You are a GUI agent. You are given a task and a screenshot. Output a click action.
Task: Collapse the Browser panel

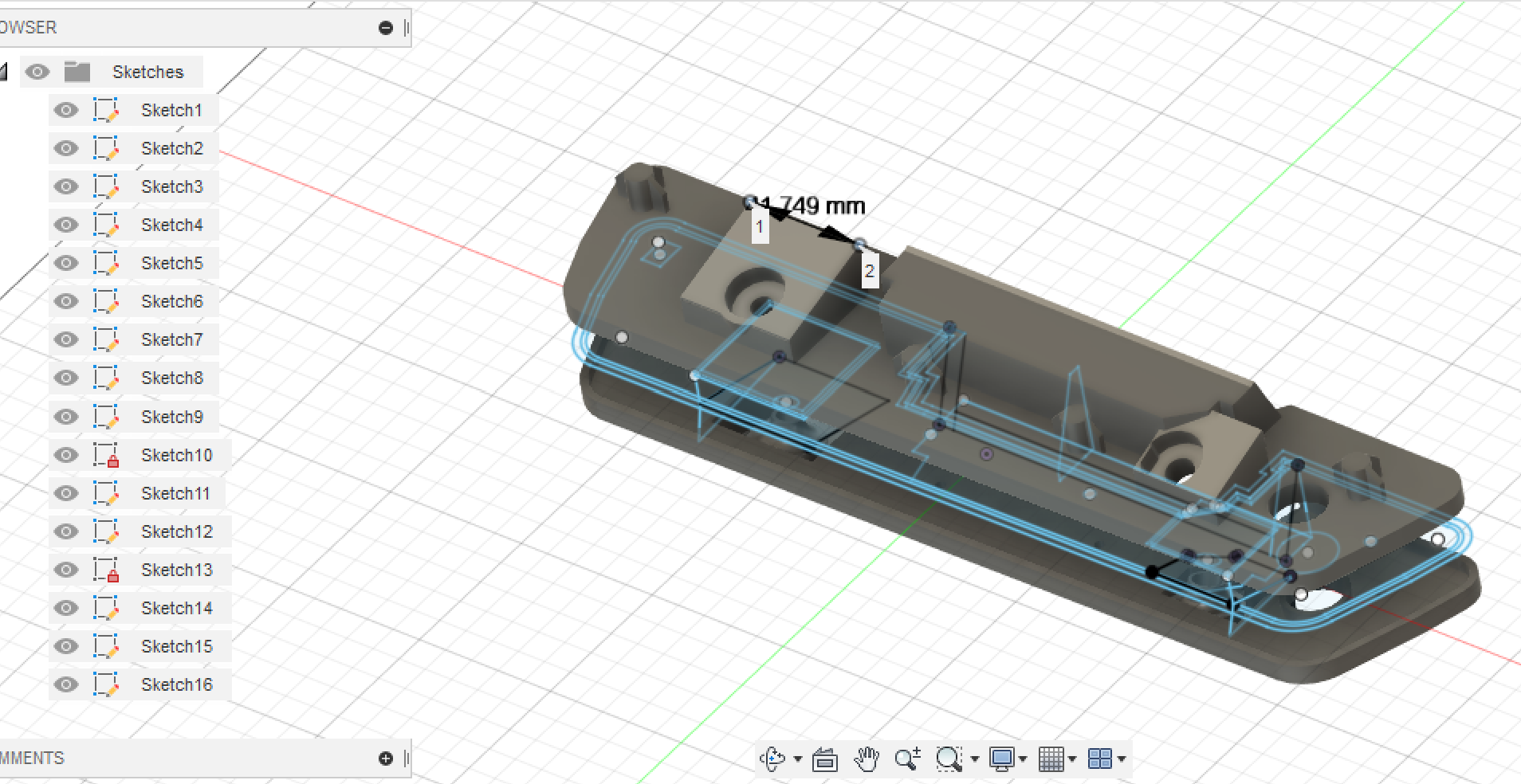pyautogui.click(x=386, y=28)
